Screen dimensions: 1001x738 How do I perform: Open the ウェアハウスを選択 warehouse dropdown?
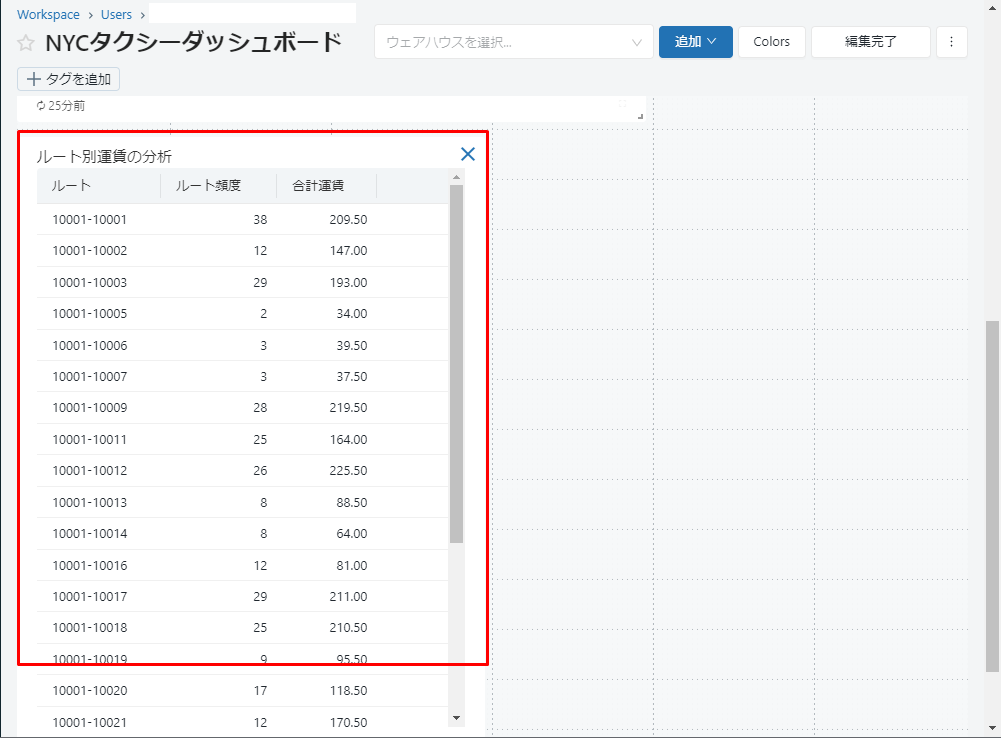[513, 42]
